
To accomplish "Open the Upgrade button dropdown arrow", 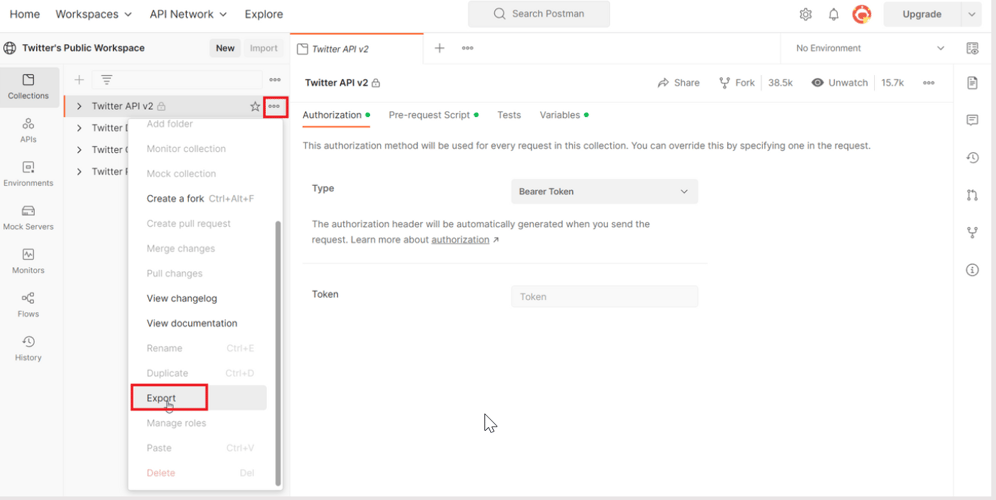I will coord(971,14).
